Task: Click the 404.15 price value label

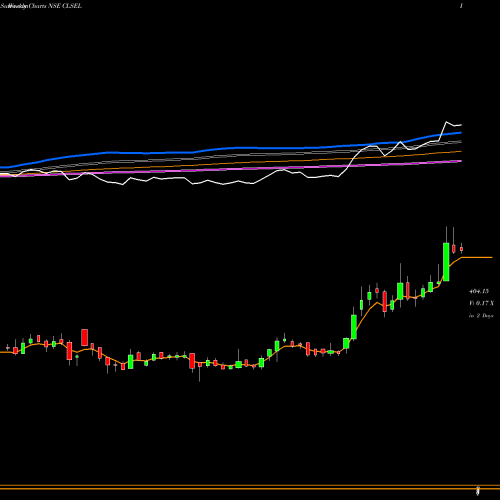Action: point(479,291)
